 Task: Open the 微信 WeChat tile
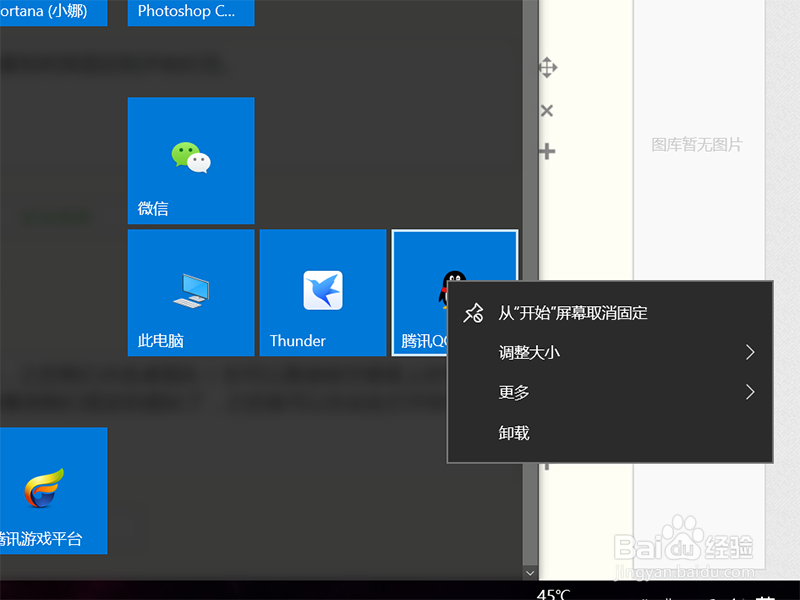[191, 160]
